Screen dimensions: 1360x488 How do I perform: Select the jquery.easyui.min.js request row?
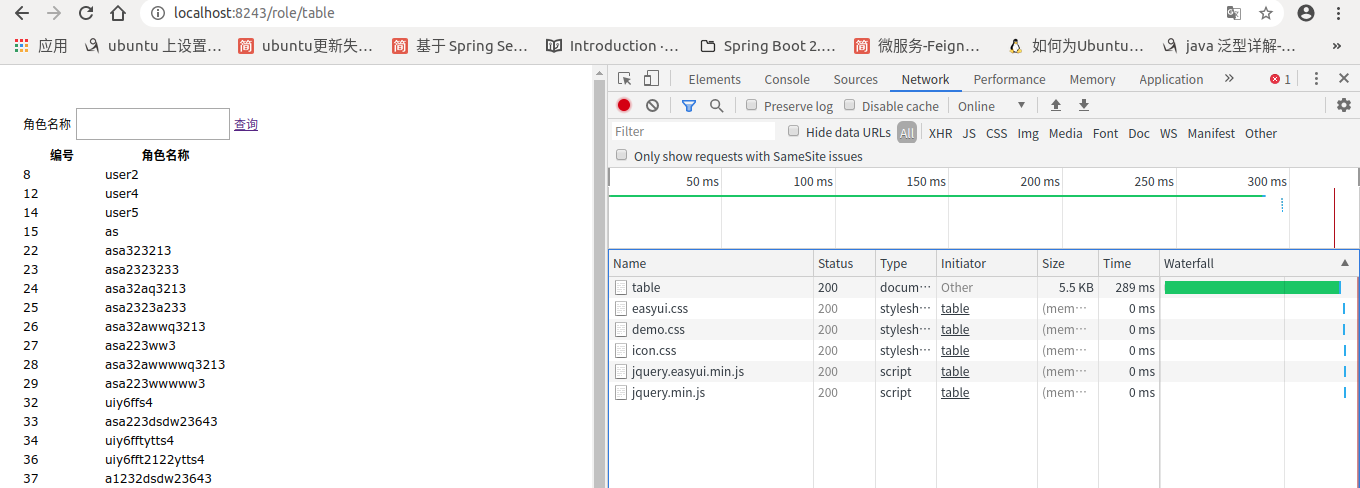[984, 372]
